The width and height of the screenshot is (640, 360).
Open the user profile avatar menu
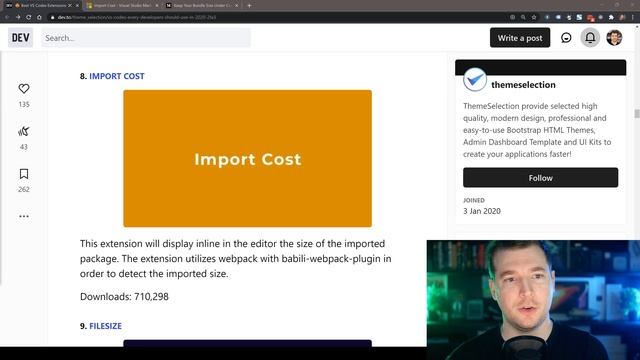pyautogui.click(x=614, y=38)
